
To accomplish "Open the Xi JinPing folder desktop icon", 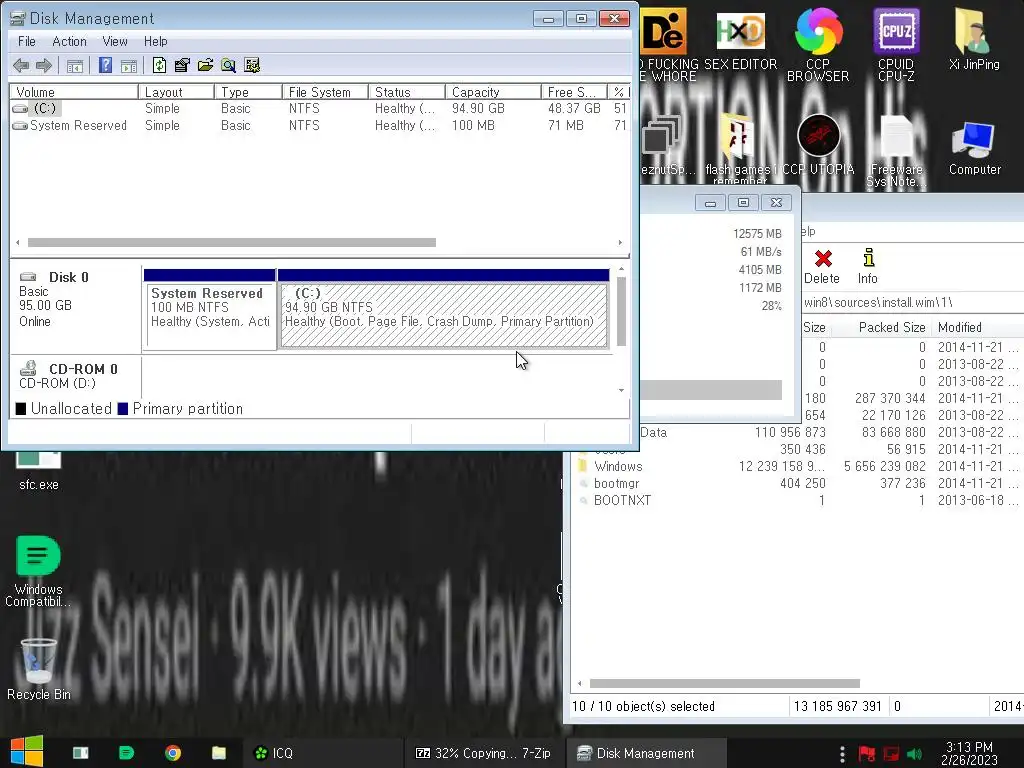I will 974,39.
